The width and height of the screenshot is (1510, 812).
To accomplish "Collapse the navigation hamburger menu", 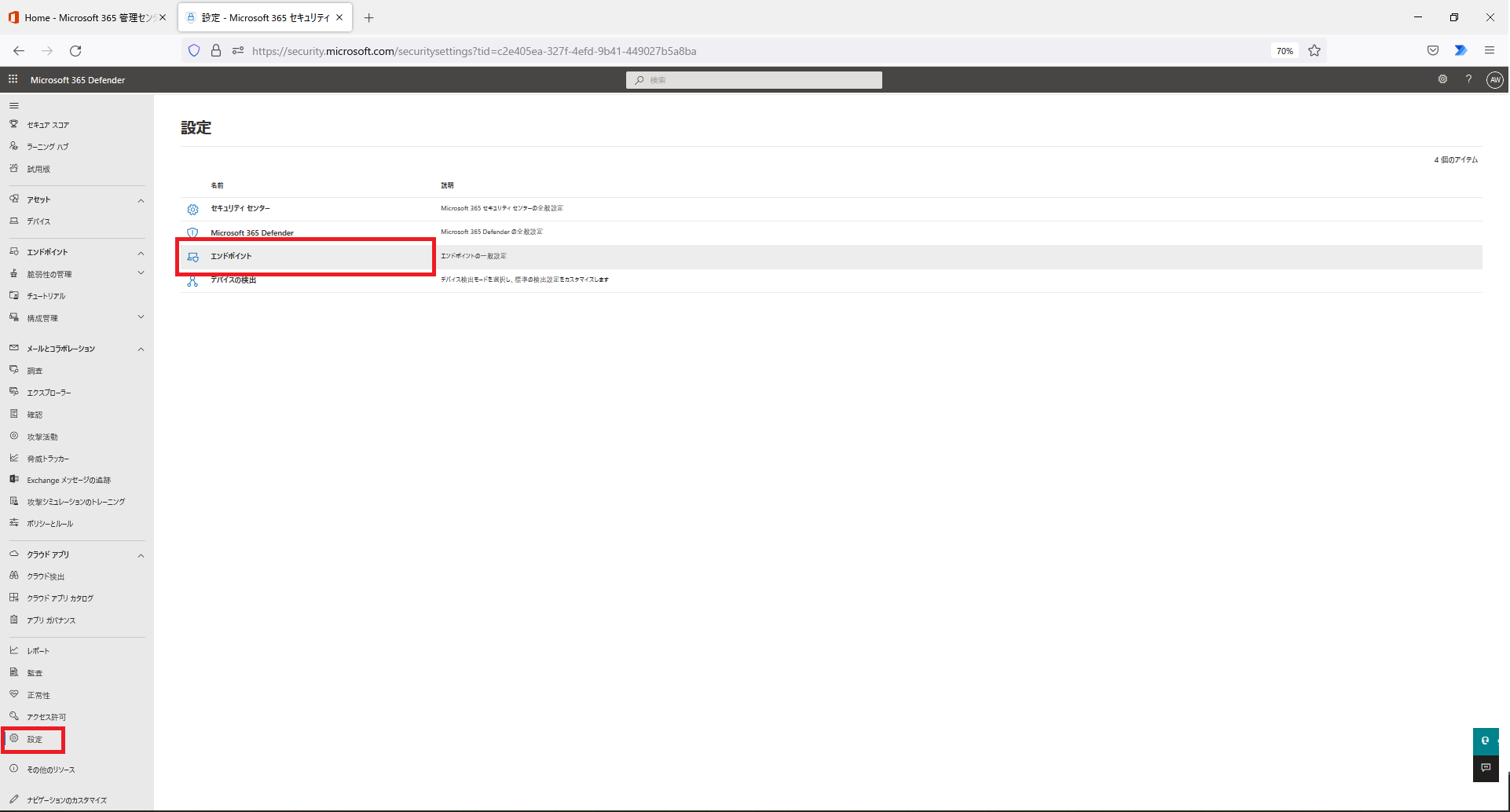I will (x=13, y=105).
